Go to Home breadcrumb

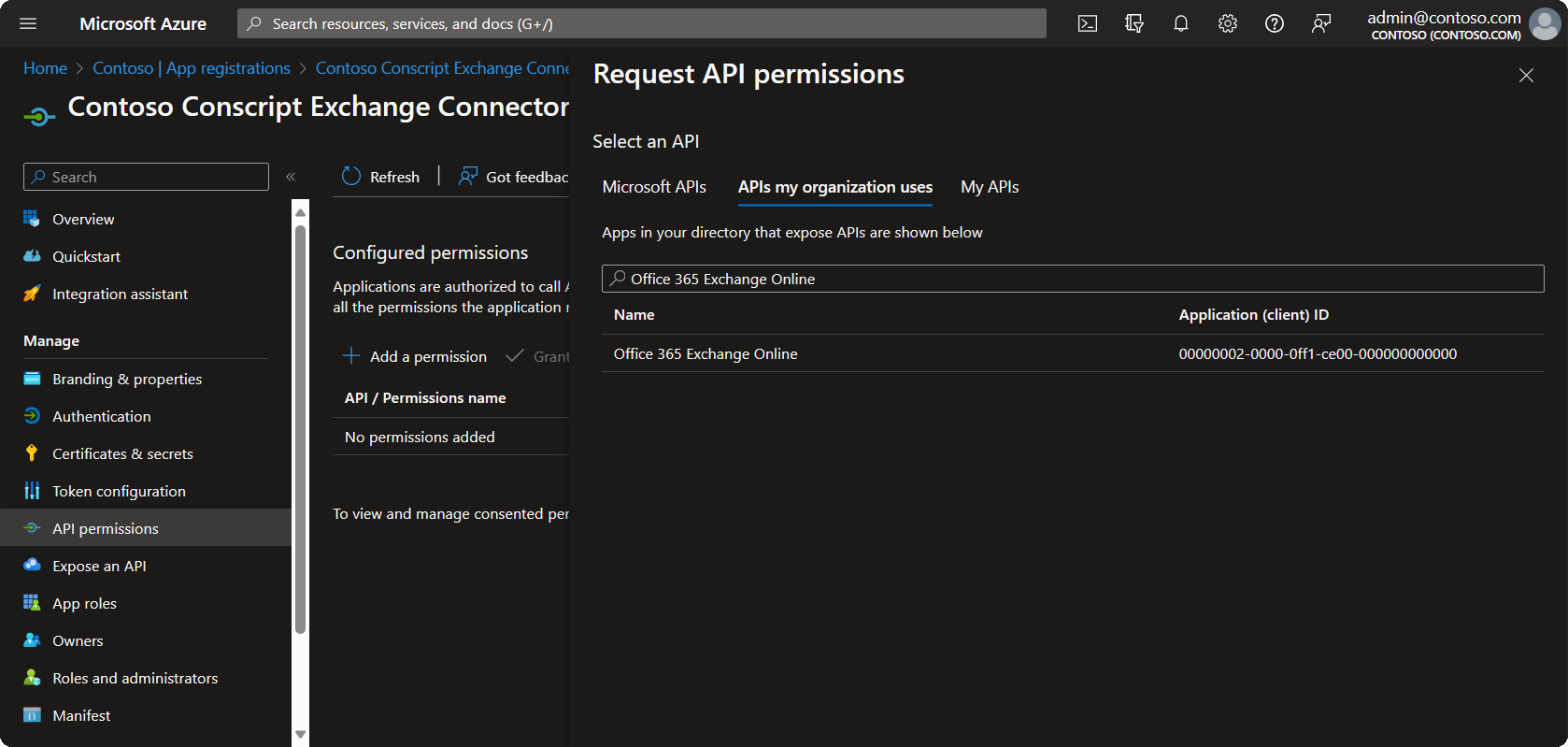point(45,68)
